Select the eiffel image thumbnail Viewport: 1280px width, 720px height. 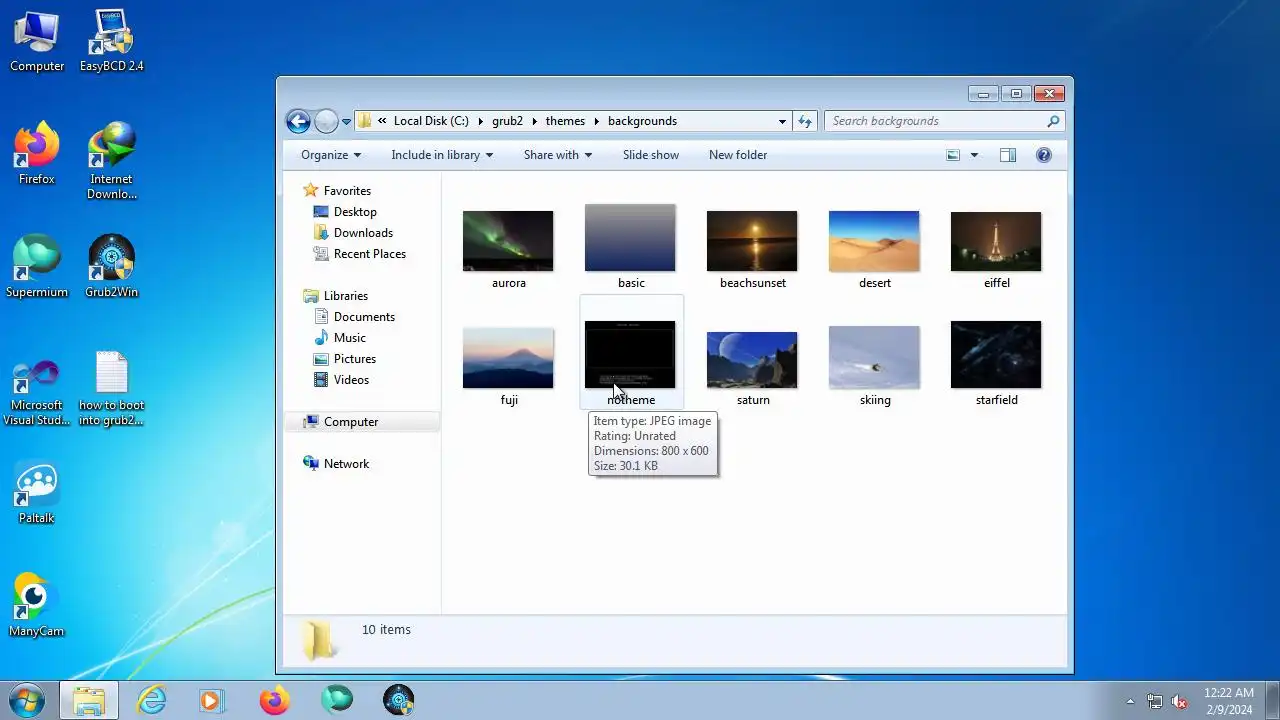[996, 241]
